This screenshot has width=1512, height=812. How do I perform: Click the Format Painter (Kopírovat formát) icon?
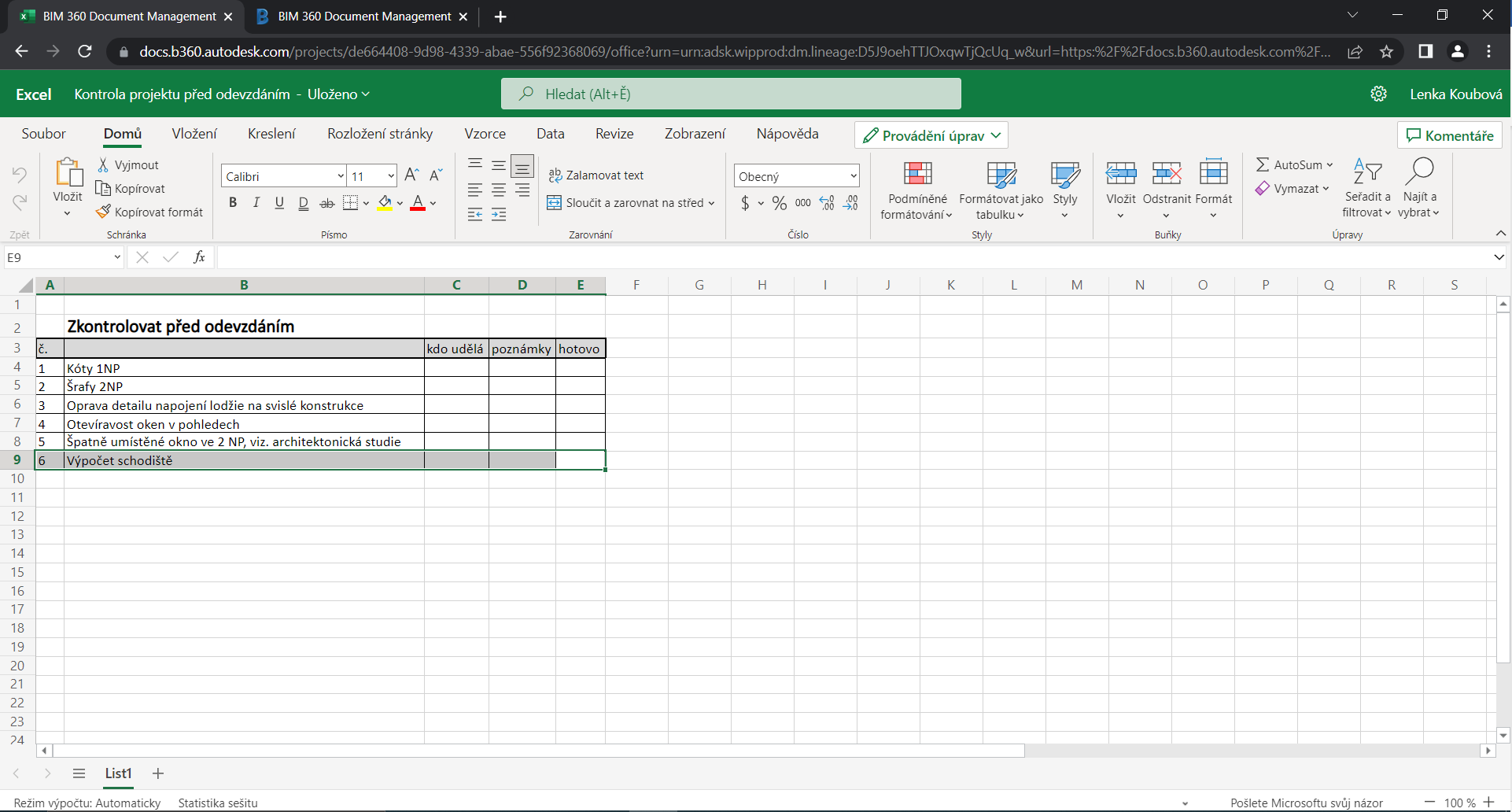tap(103, 212)
